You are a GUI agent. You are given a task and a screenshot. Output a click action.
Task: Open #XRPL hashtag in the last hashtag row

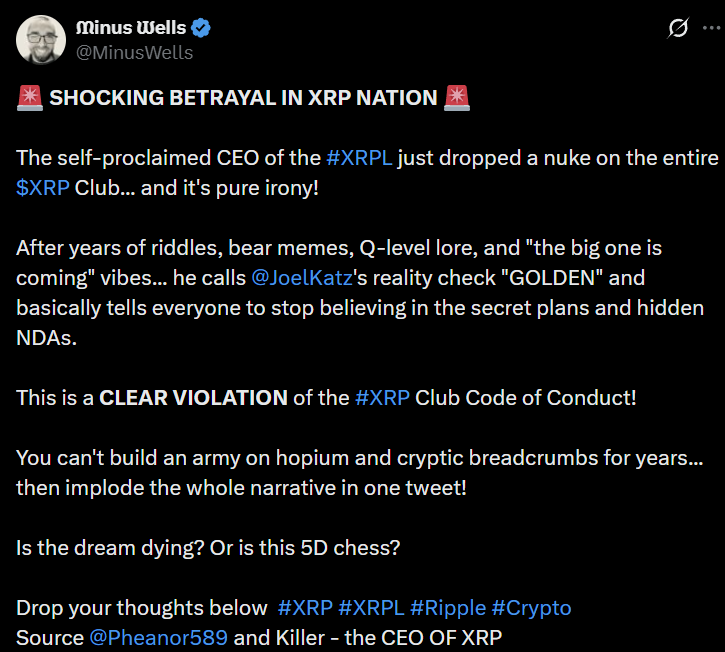pos(371,607)
